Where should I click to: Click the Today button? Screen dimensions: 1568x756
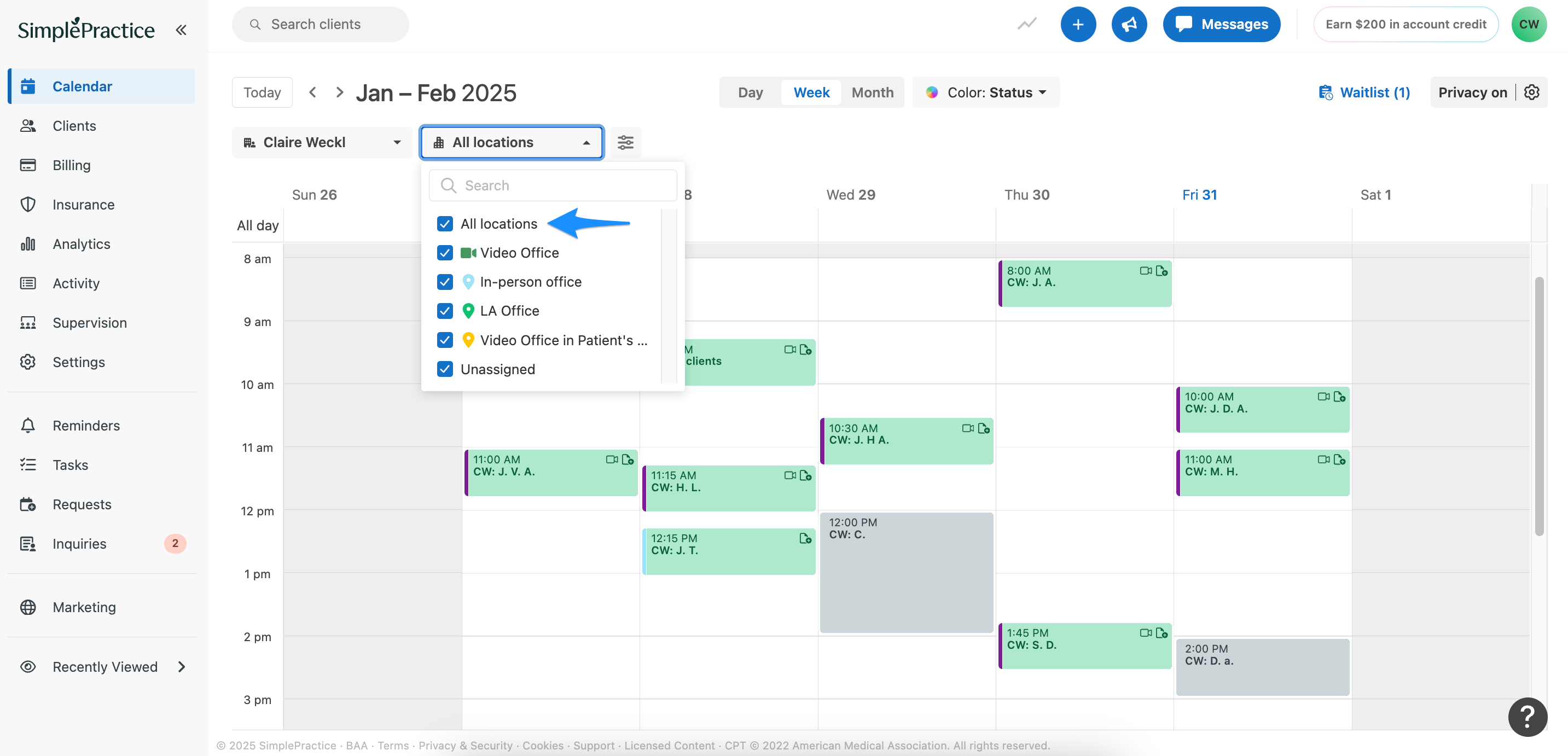coord(262,92)
